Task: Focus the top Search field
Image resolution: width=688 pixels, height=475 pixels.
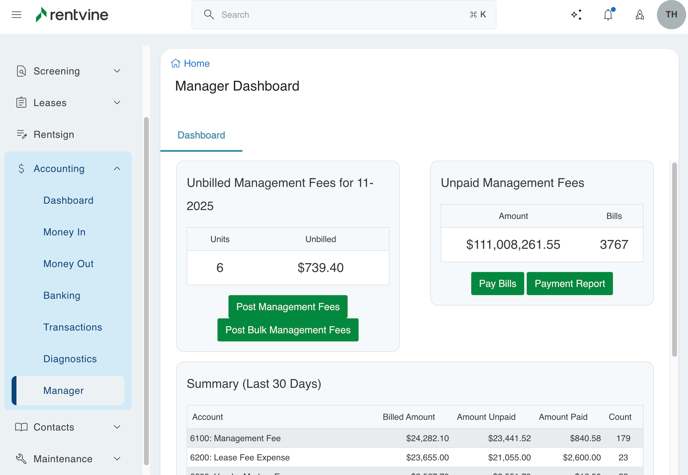Action: pyautogui.click(x=340, y=15)
